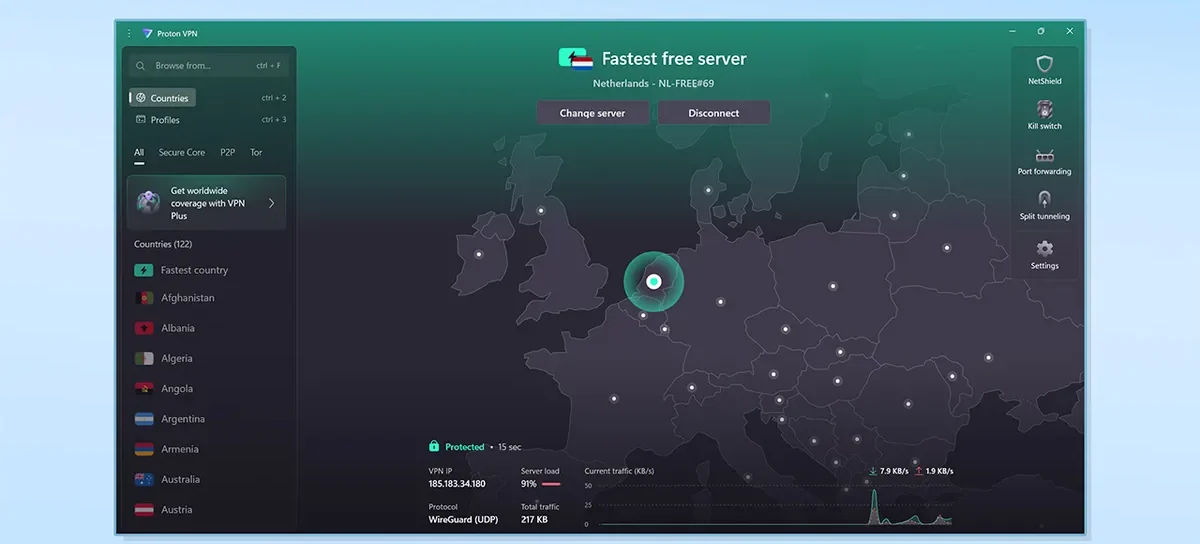This screenshot has height=544, width=1200.
Task: Select the All filter tab
Action: pyautogui.click(x=139, y=153)
